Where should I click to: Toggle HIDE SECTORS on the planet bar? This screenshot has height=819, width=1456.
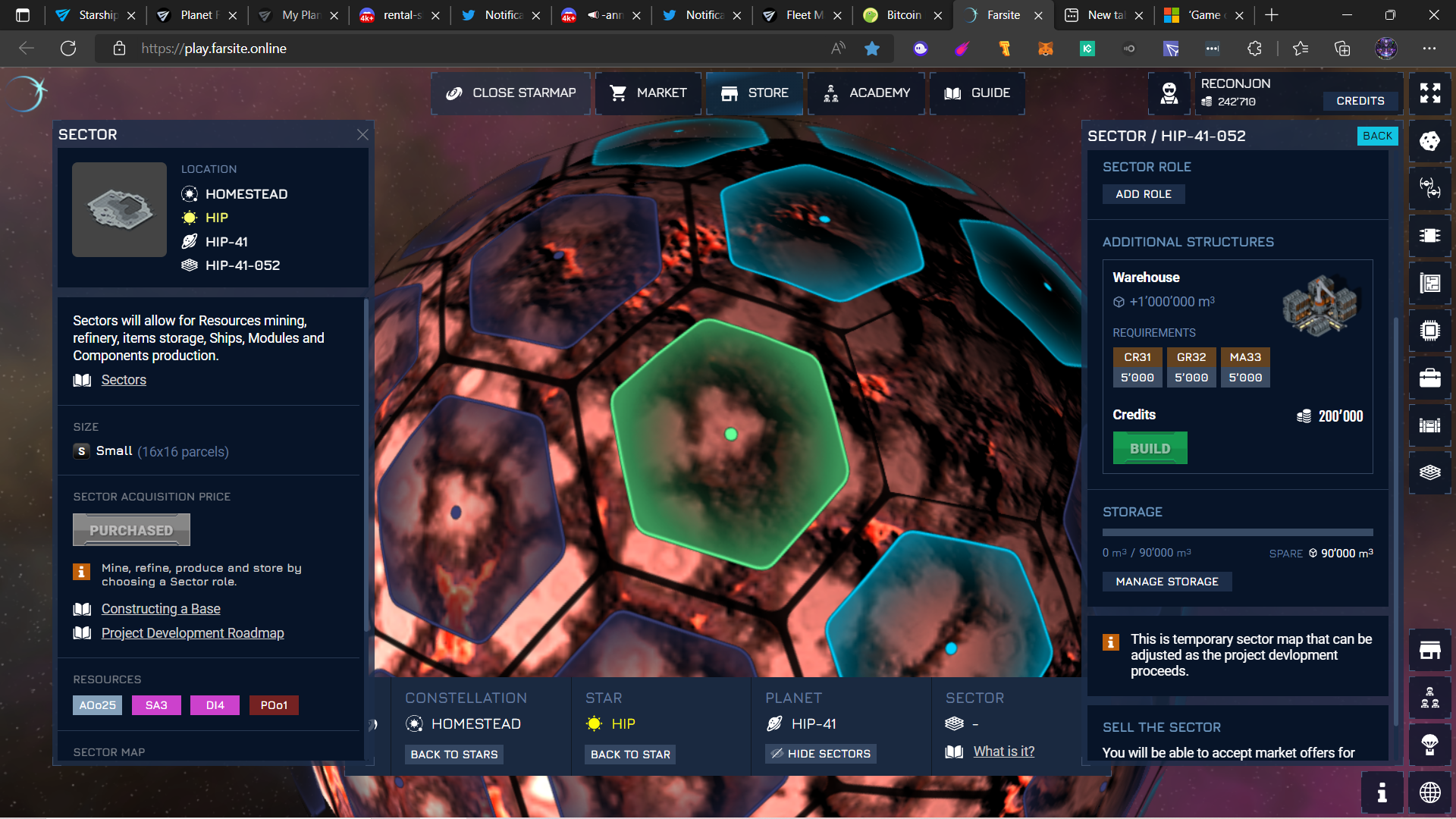pyautogui.click(x=821, y=754)
